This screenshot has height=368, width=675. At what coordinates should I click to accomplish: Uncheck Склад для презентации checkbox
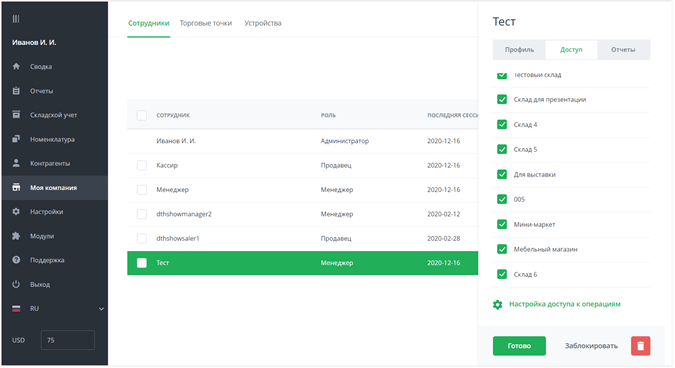pyautogui.click(x=502, y=99)
